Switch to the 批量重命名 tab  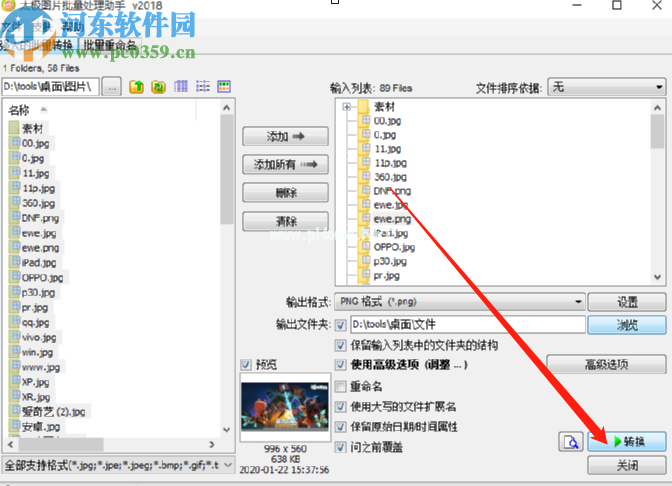(x=111, y=45)
